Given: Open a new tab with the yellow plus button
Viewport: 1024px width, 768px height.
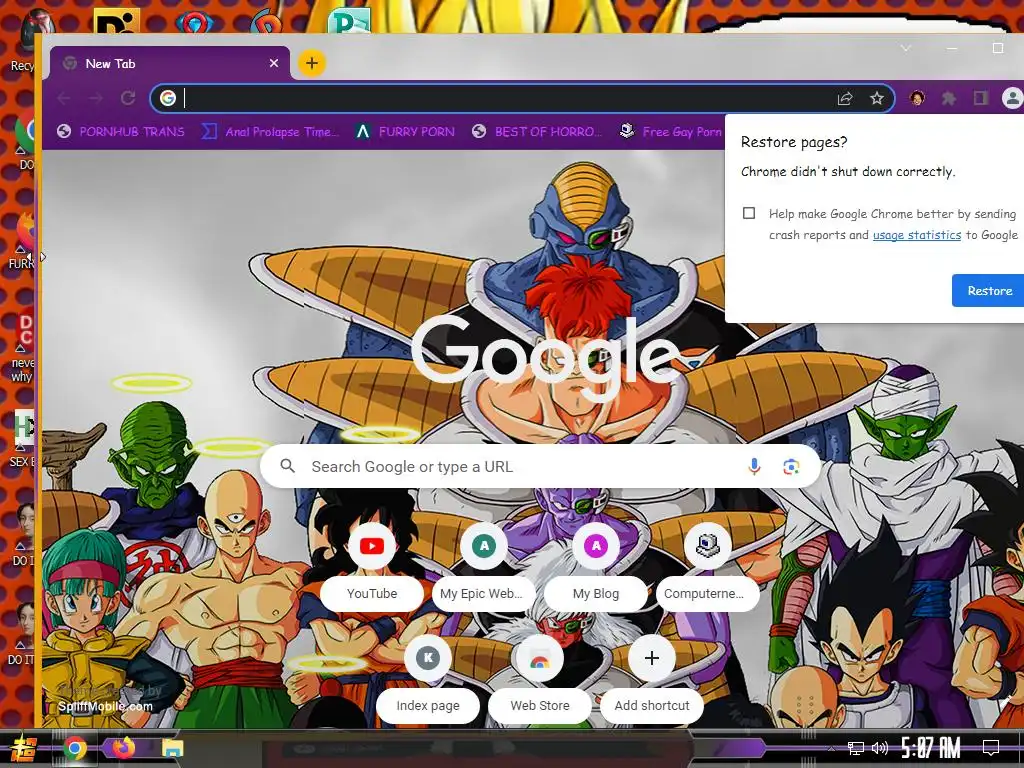Looking at the screenshot, I should click(312, 63).
